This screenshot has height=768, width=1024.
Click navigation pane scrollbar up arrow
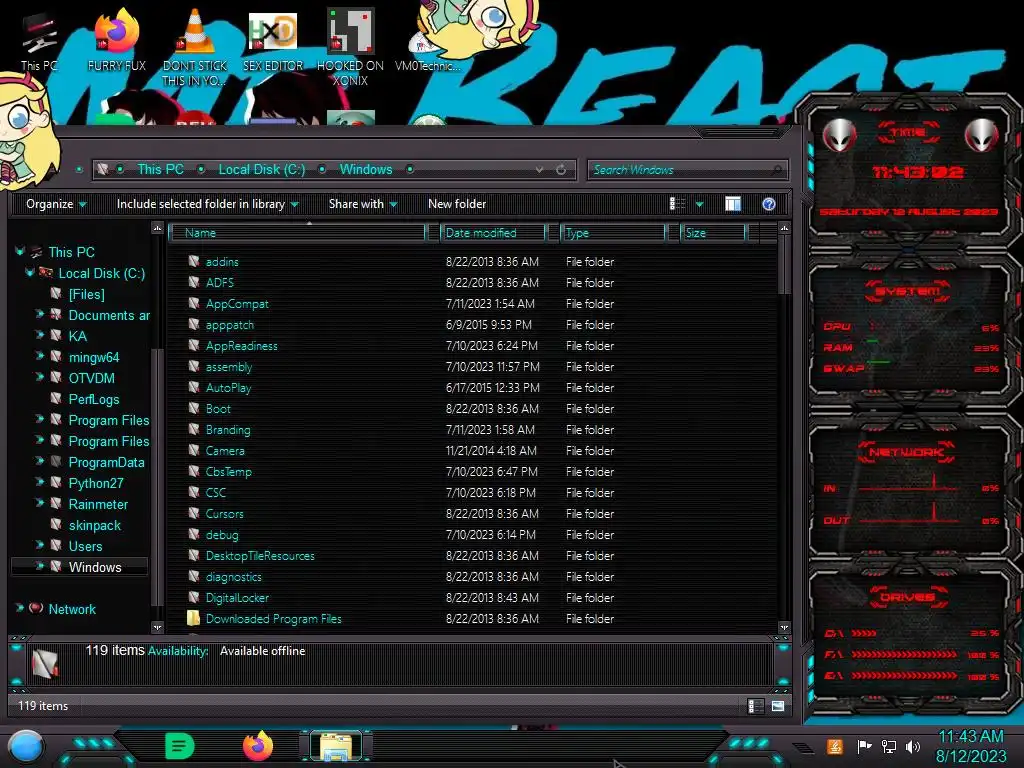click(x=157, y=228)
